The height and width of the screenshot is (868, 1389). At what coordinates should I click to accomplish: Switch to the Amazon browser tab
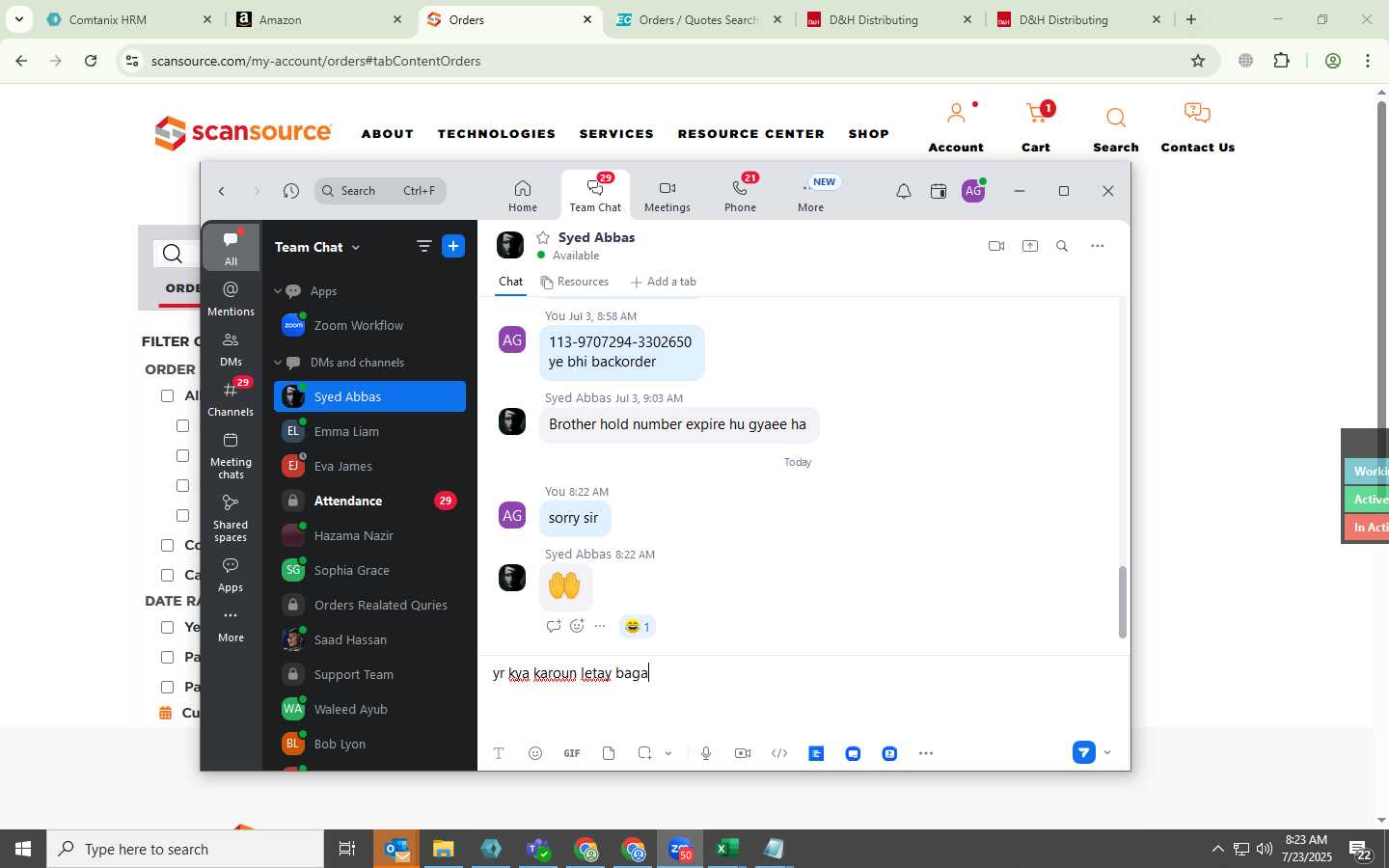(x=320, y=19)
